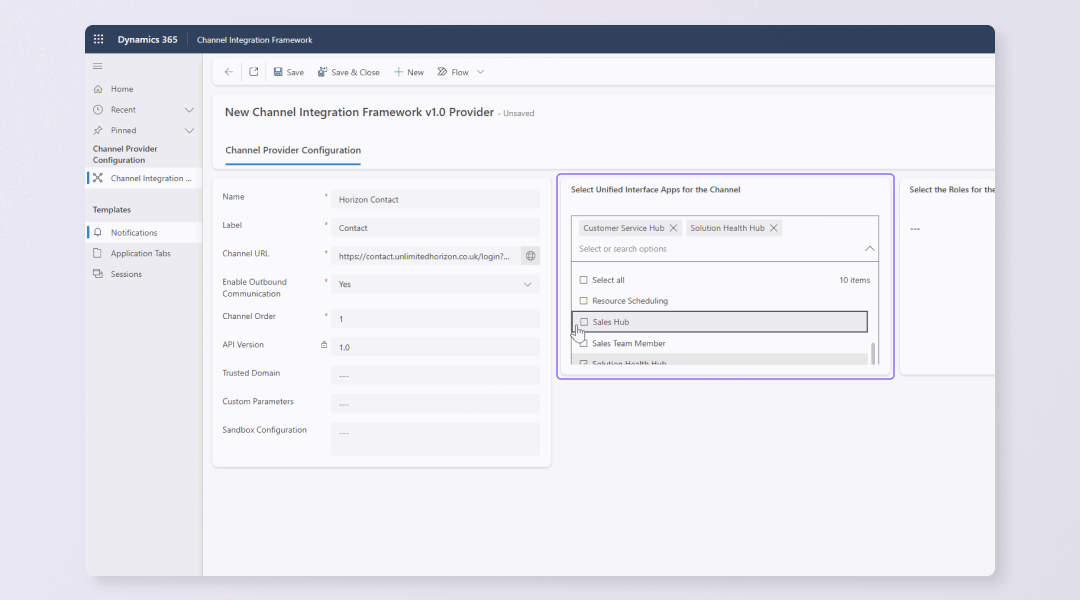
Task: Click the New button in the toolbar
Action: 408,72
